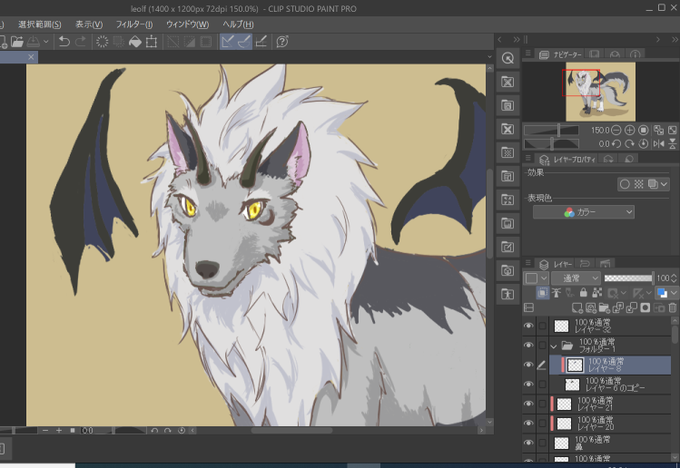Reset canvas rotation in the navigator

point(644,144)
